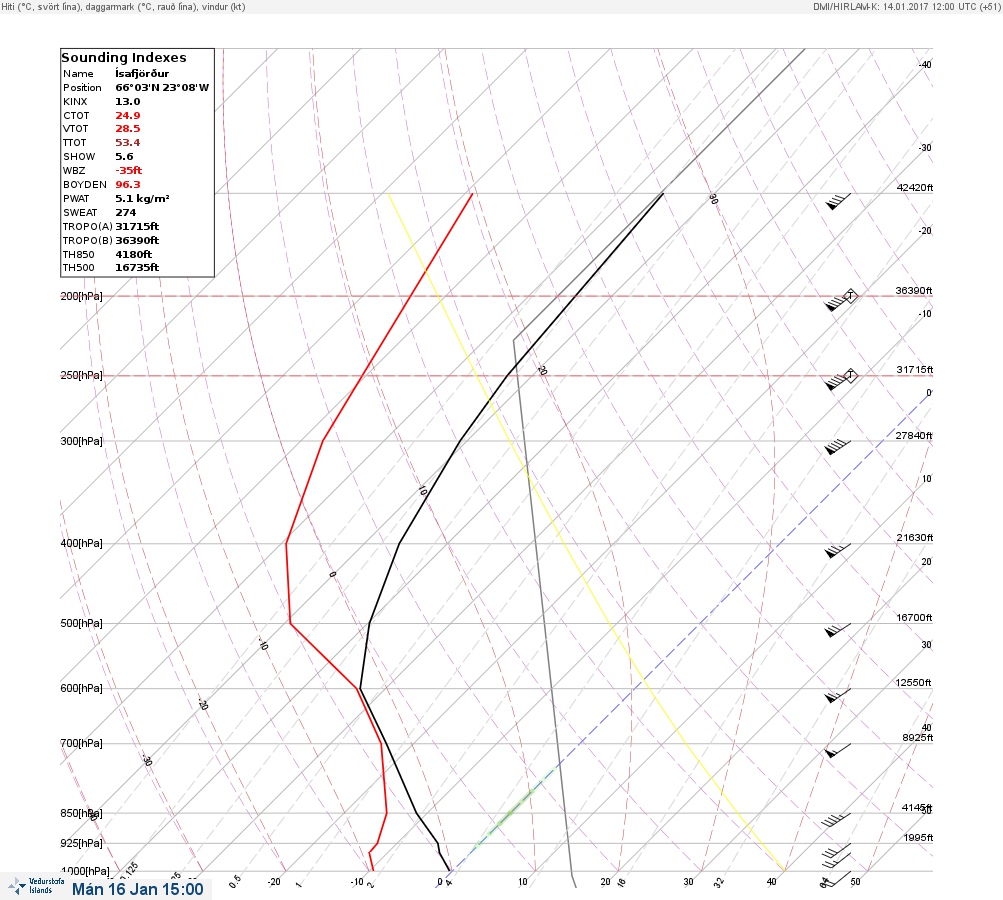Select the WBZ value -35ft
This screenshot has height=900, width=1003.
[x=129, y=171]
